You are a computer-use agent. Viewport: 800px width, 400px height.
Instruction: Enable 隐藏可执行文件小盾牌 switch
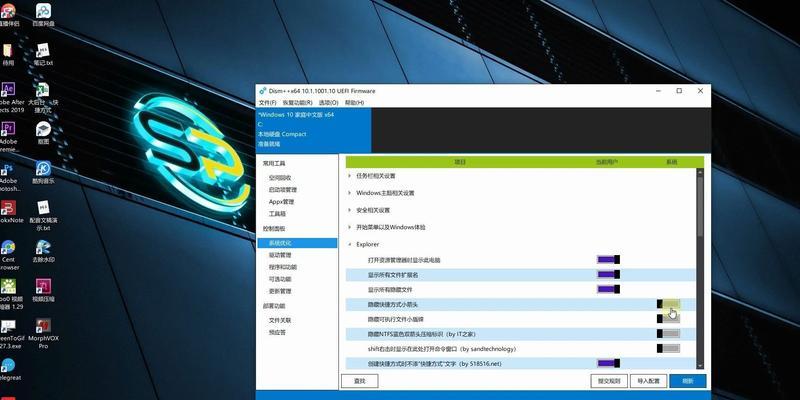[668, 319]
